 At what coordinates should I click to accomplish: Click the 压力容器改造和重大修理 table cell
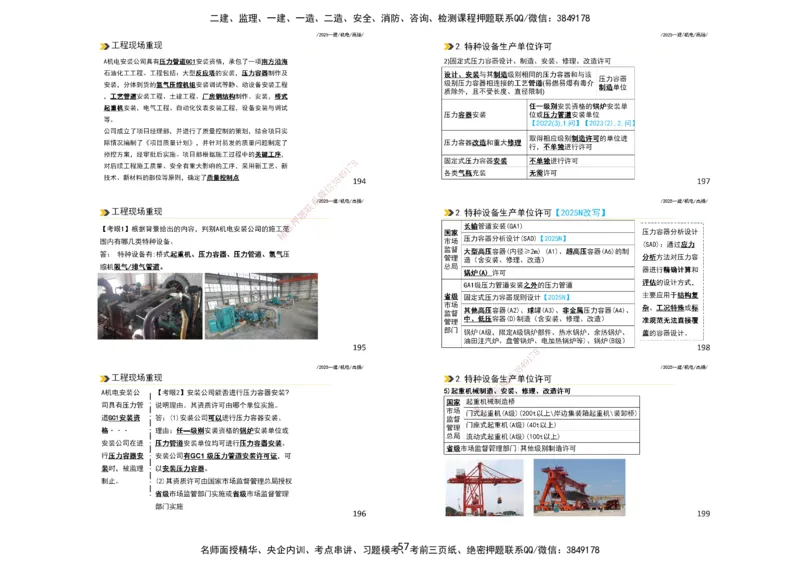pos(484,142)
